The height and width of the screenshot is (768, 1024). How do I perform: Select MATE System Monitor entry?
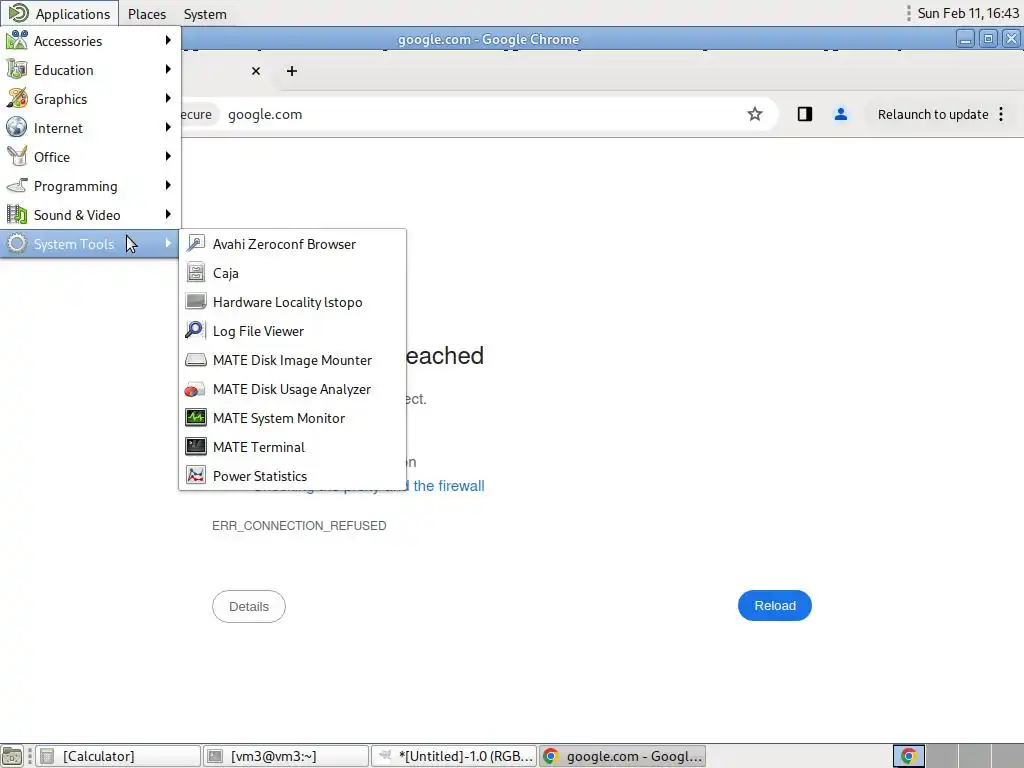click(x=293, y=418)
